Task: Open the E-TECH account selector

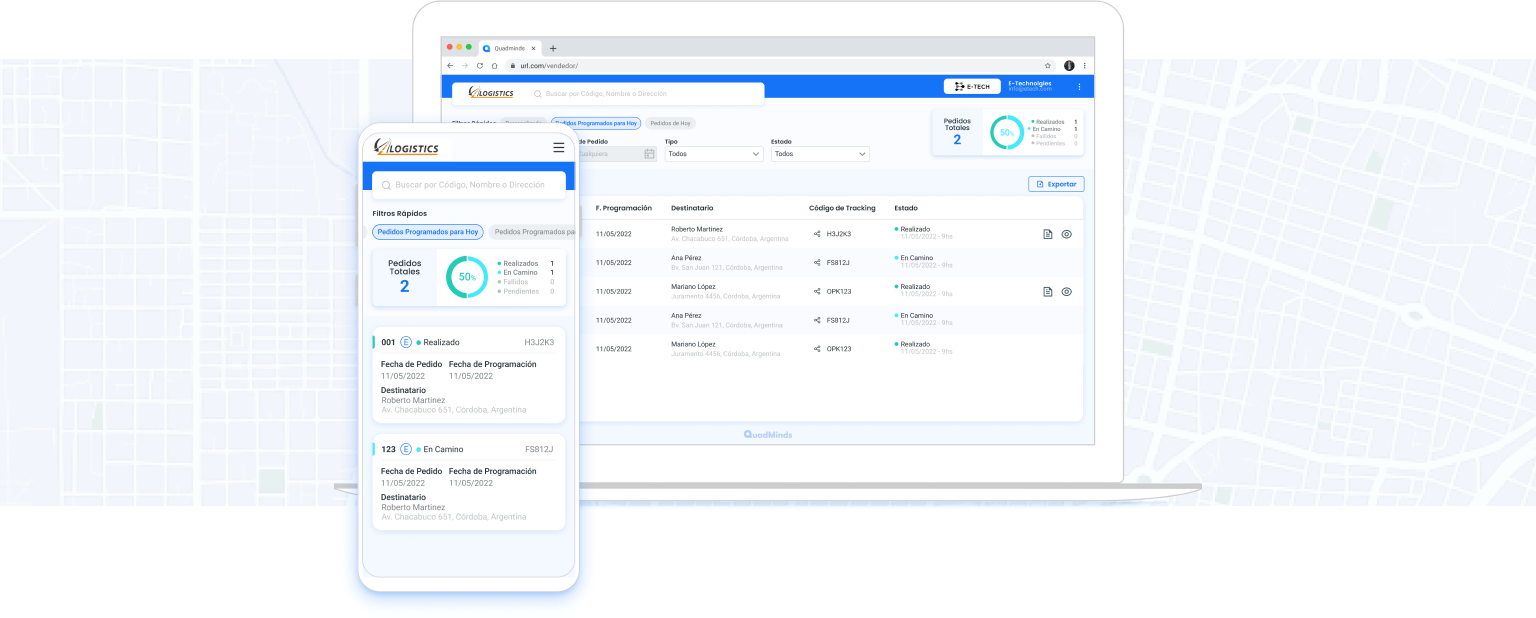Action: (x=972, y=87)
